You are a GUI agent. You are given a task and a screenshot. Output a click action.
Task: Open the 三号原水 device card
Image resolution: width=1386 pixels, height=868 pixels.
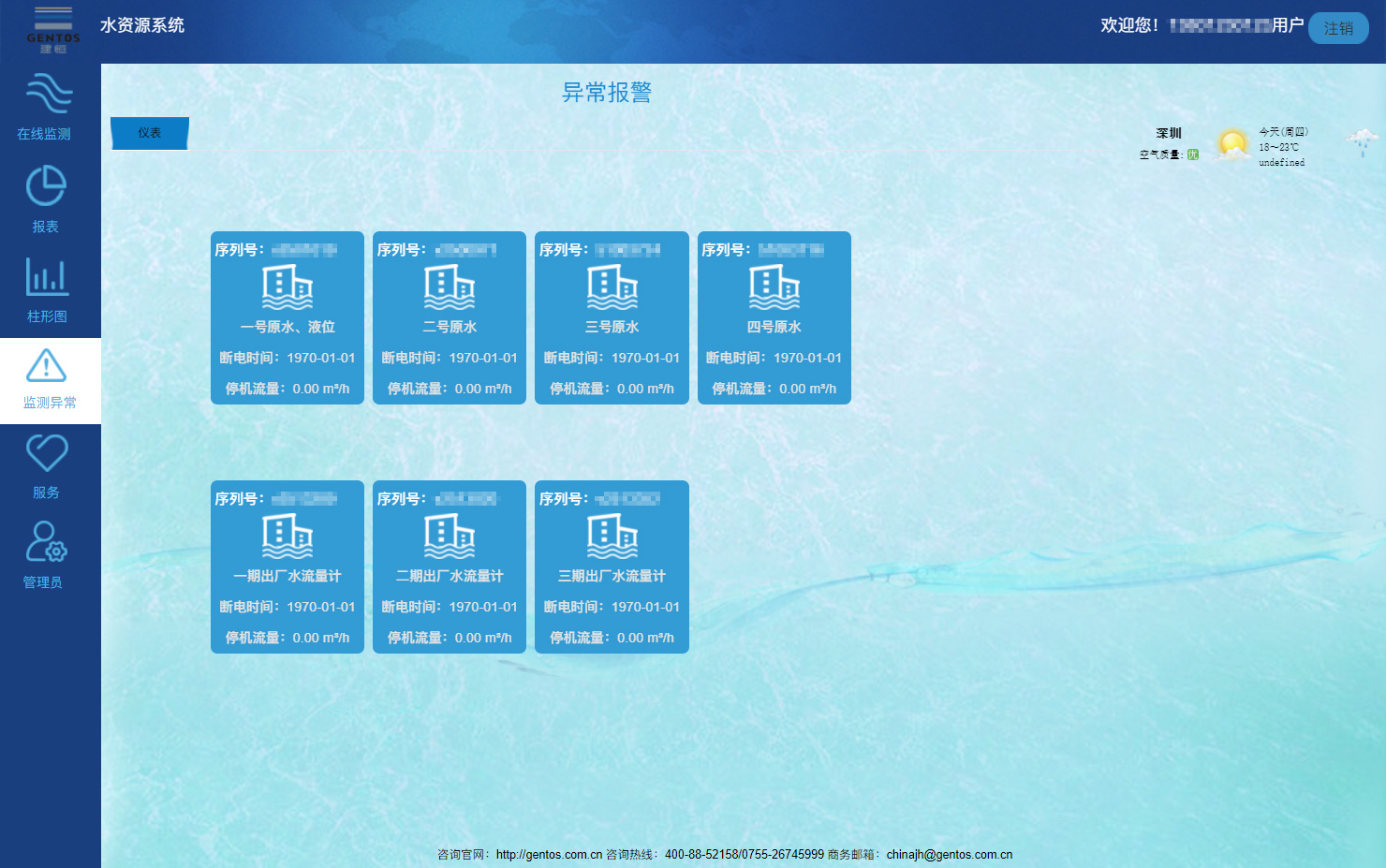[x=612, y=318]
